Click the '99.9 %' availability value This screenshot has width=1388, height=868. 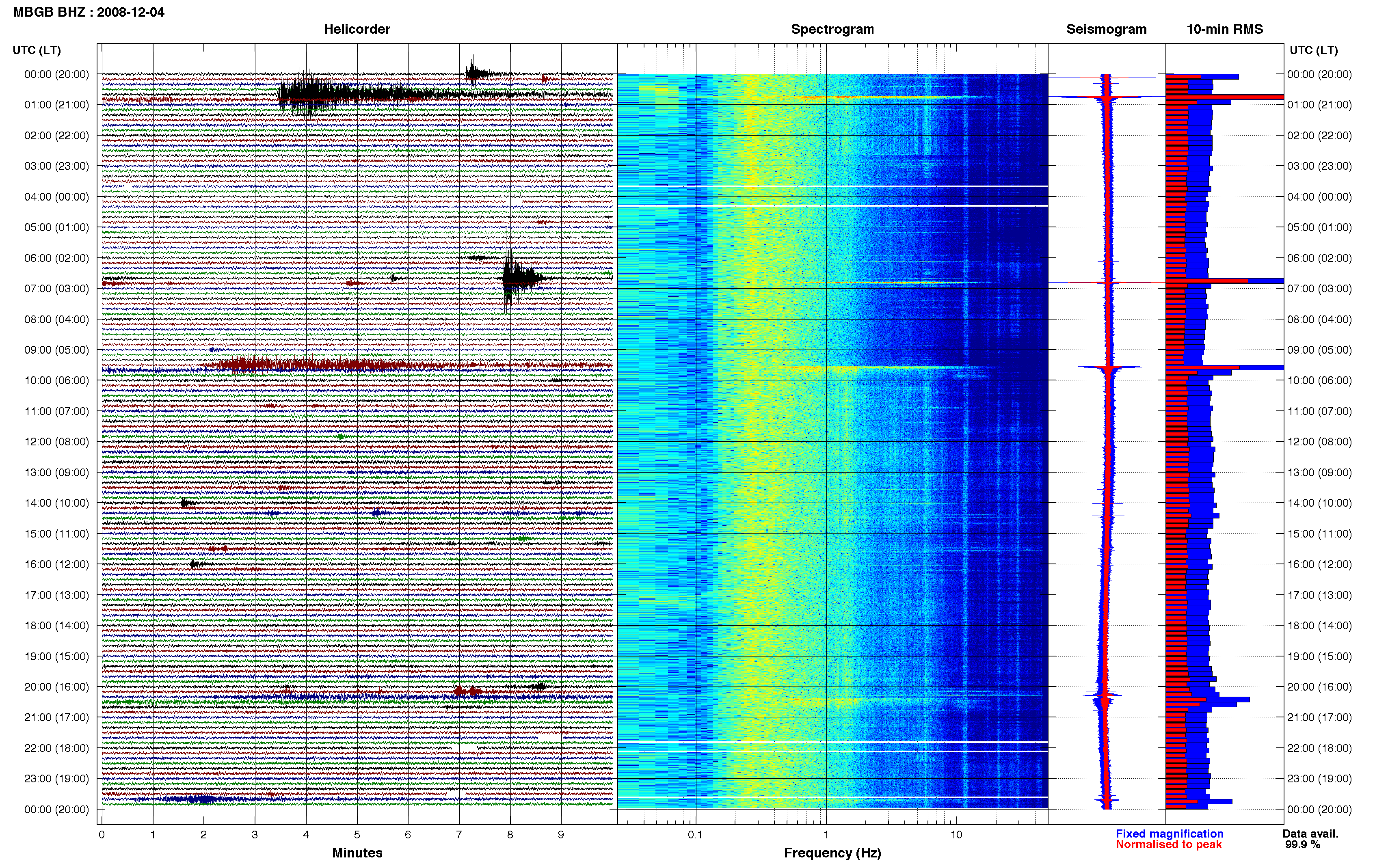click(x=1302, y=844)
